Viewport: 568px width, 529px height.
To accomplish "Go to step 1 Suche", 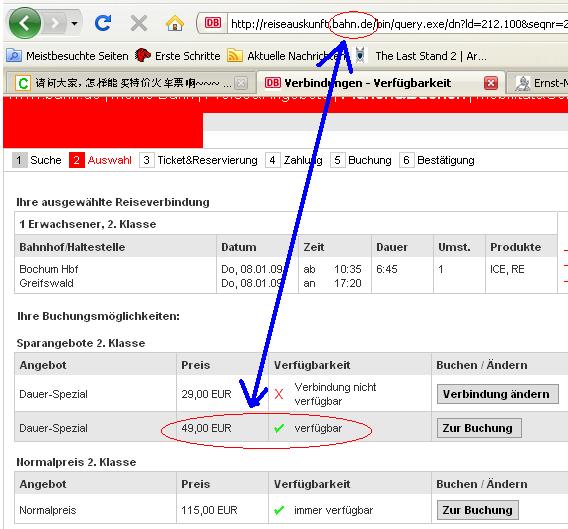I will pyautogui.click(x=37, y=160).
